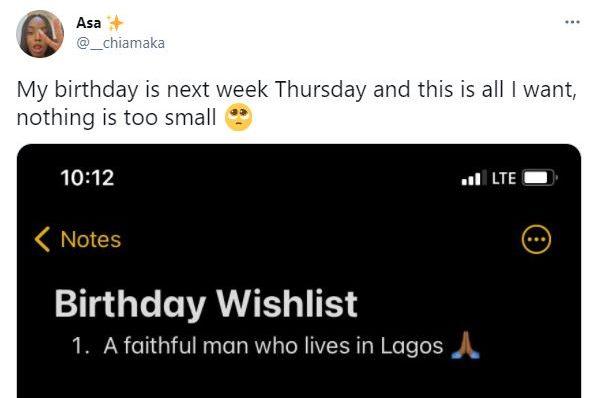Tap the yellow back chevron in Notes
592x398 pixels.
coord(42,239)
